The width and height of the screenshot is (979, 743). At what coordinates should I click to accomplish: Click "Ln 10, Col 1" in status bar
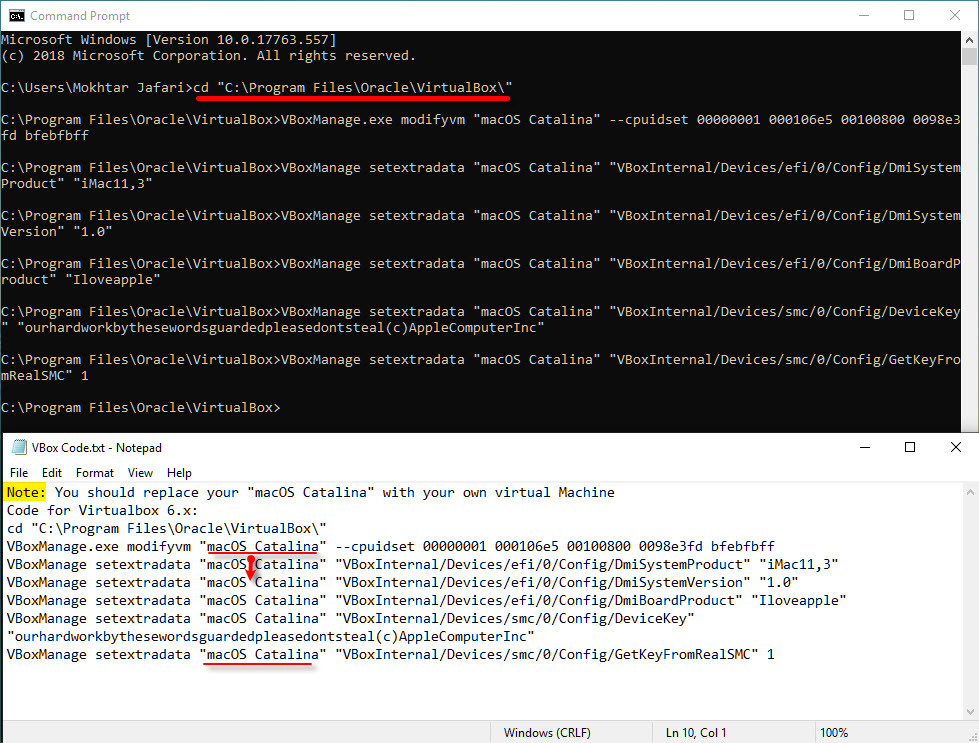pos(696,732)
